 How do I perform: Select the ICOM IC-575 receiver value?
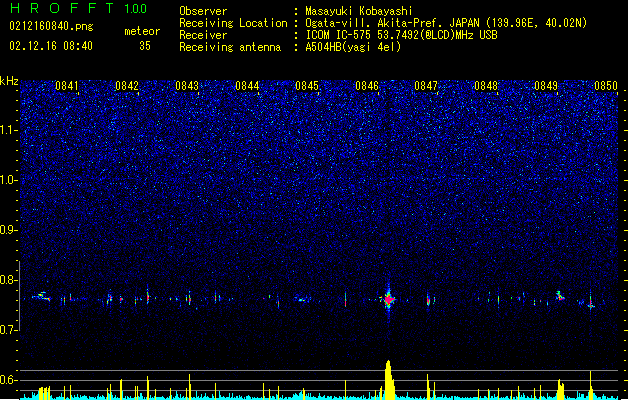coord(401,35)
